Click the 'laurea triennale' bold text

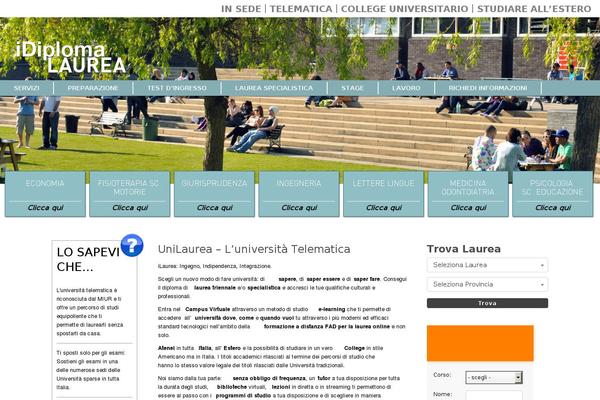coord(215,288)
